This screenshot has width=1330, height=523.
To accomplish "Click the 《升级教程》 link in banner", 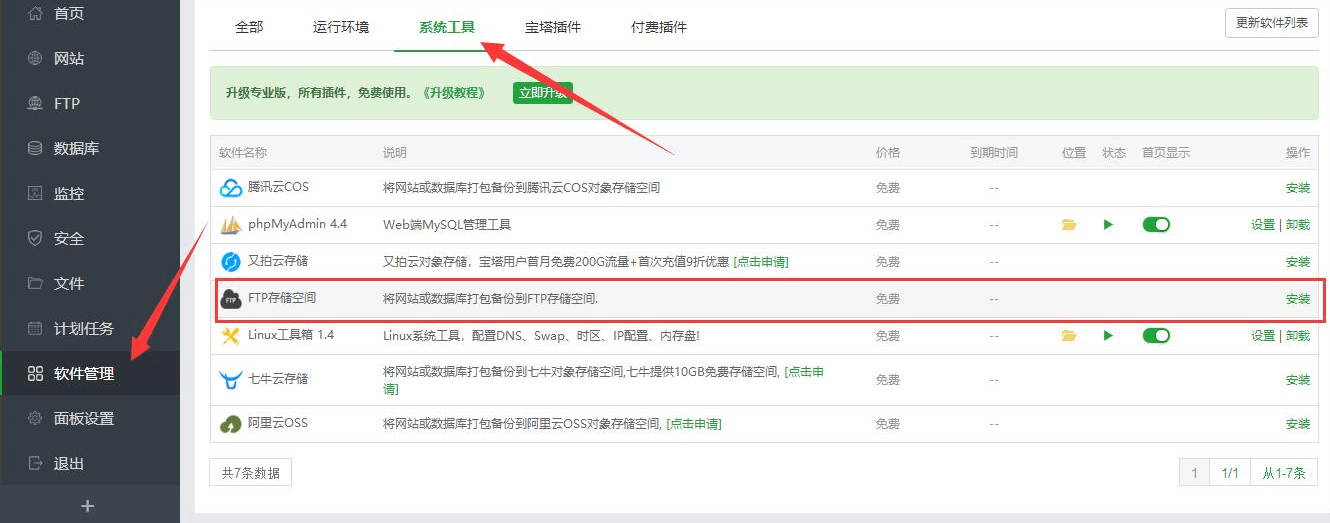I will (453, 93).
